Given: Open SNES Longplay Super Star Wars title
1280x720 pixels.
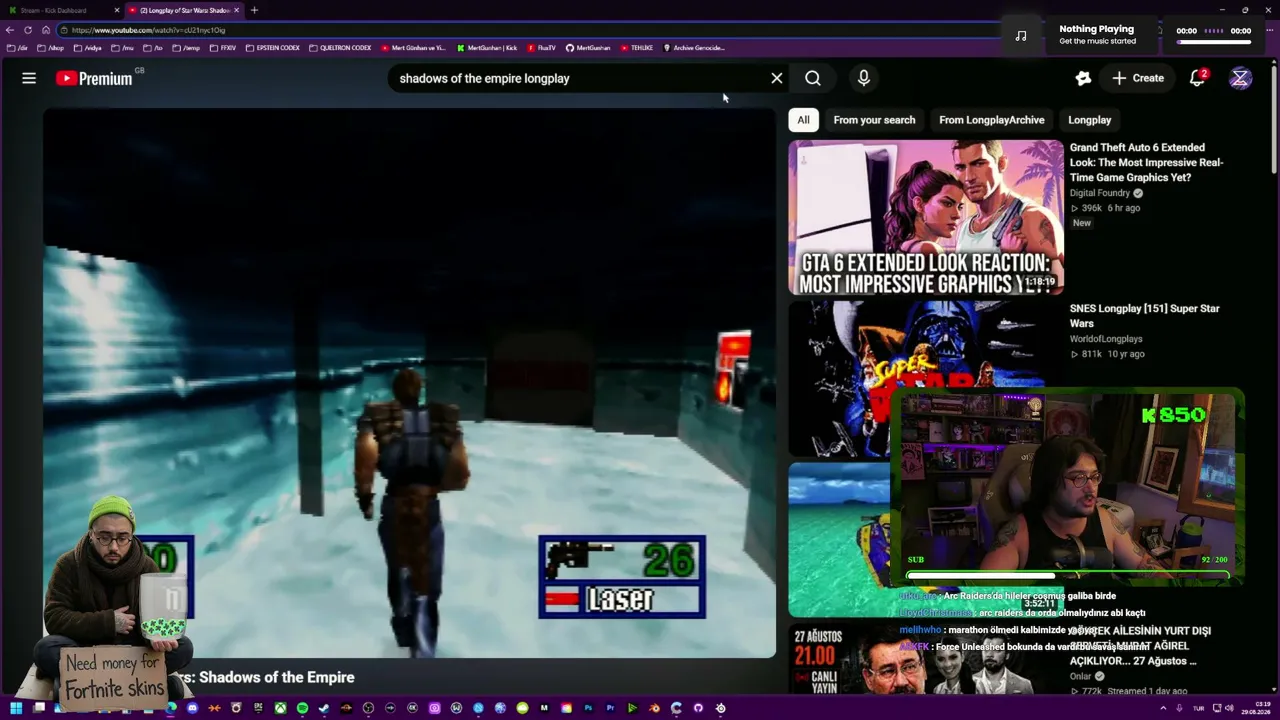Looking at the screenshot, I should pyautogui.click(x=1145, y=316).
